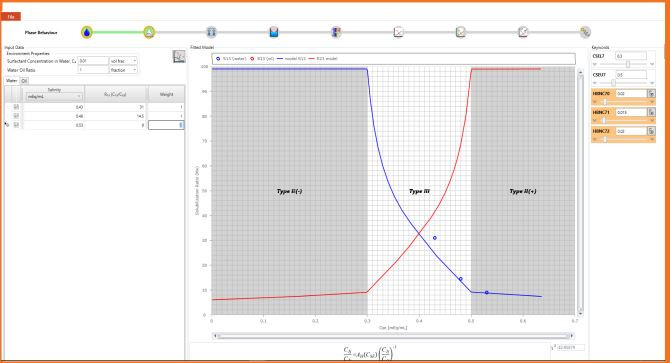Screen dimensions: 670x363
Task: Click the lock icon beside HBNC72
Action: coord(651,131)
